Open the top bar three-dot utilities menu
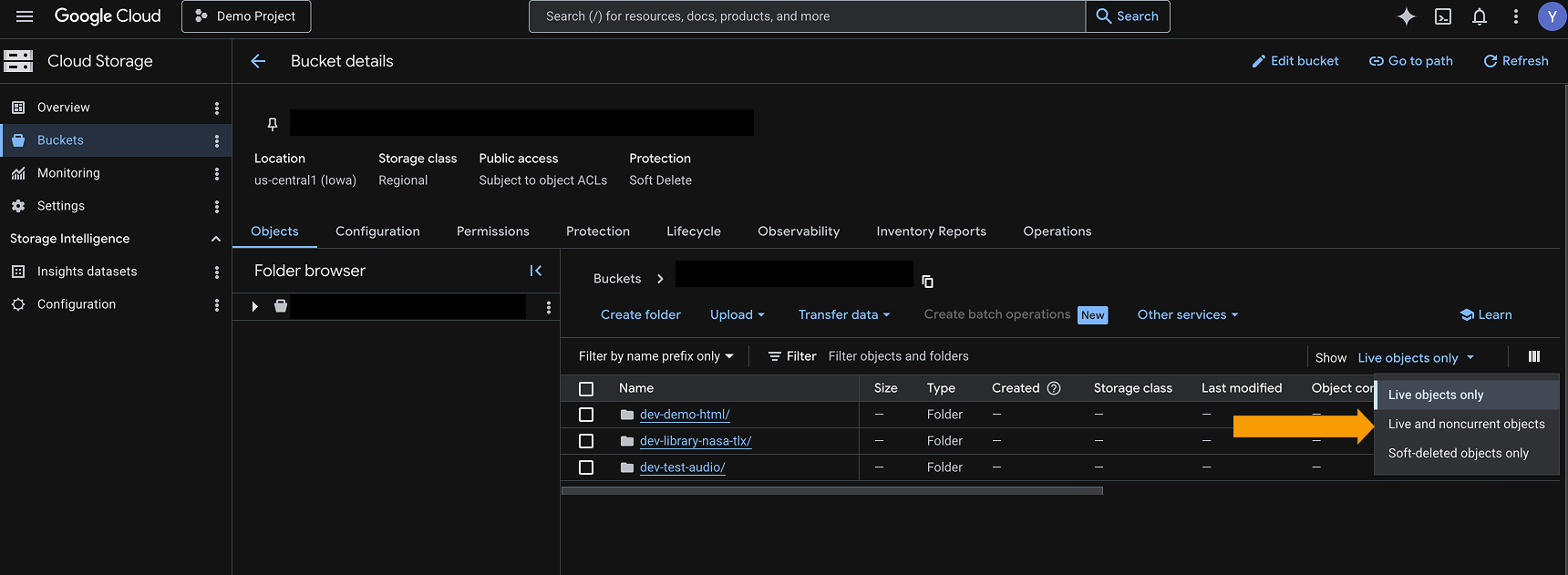1568x575 pixels. point(1516,16)
